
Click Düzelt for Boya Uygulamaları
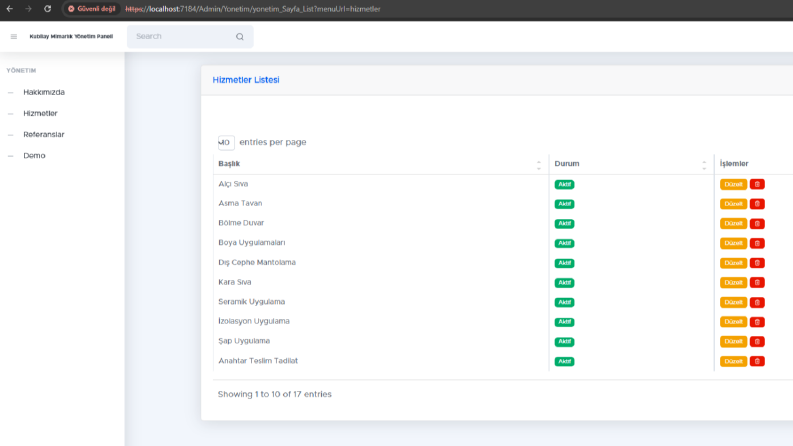733,243
